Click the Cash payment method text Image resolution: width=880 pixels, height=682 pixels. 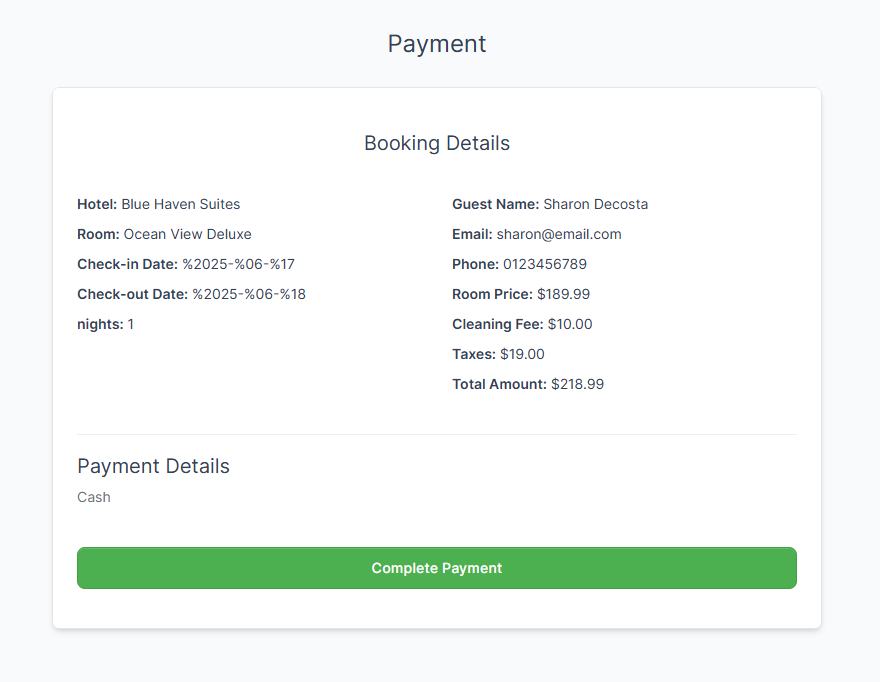tap(94, 497)
